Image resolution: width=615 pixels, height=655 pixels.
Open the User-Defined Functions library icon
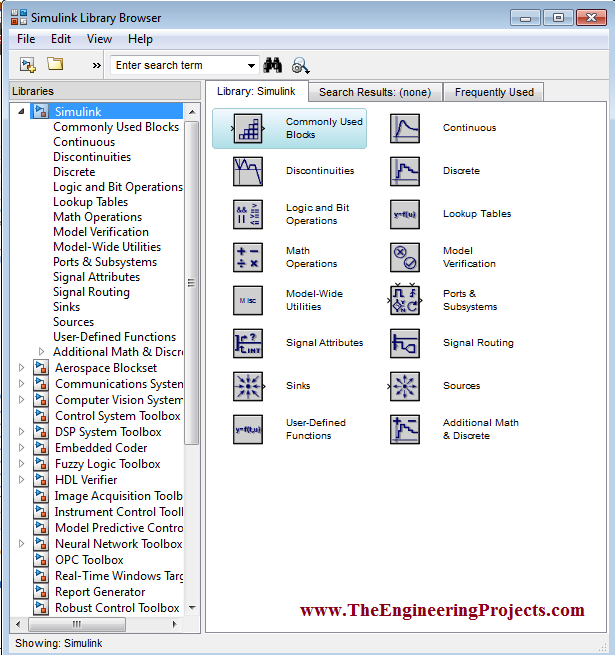248,429
